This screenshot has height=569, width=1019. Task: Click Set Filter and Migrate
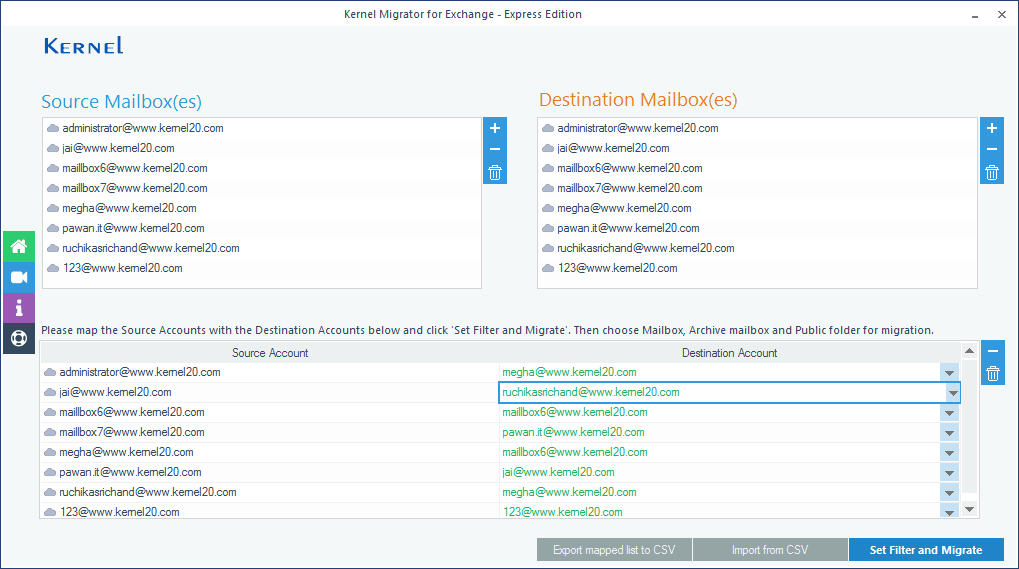[x=926, y=550]
